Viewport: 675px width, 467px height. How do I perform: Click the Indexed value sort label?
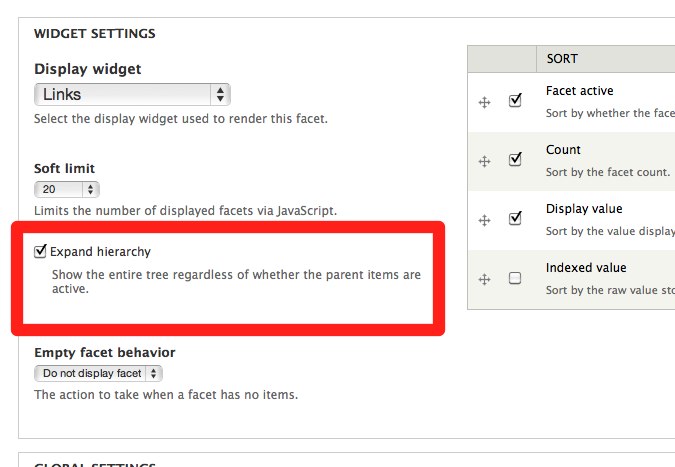(x=586, y=268)
